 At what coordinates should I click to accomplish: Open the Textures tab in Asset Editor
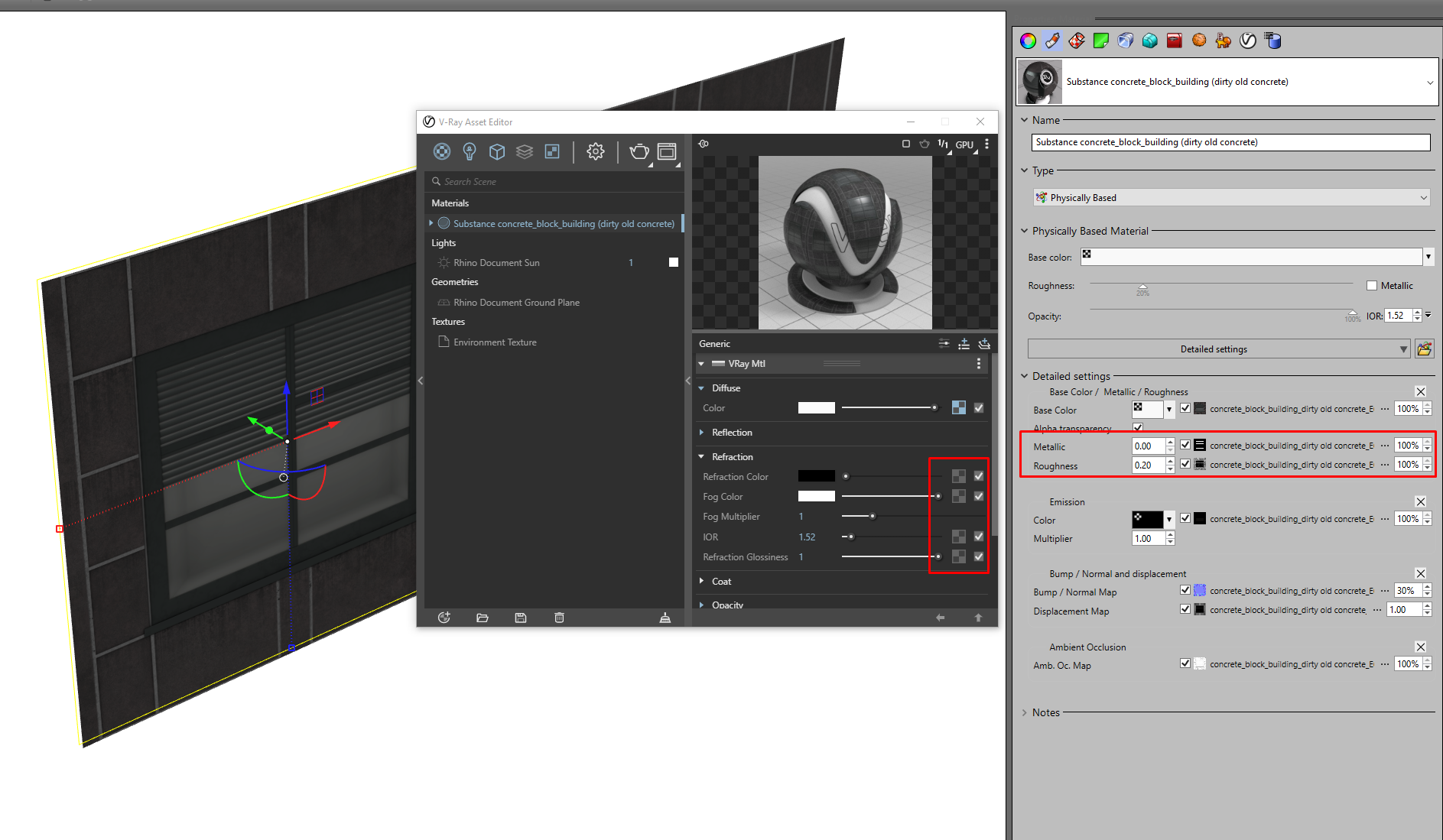[x=552, y=151]
